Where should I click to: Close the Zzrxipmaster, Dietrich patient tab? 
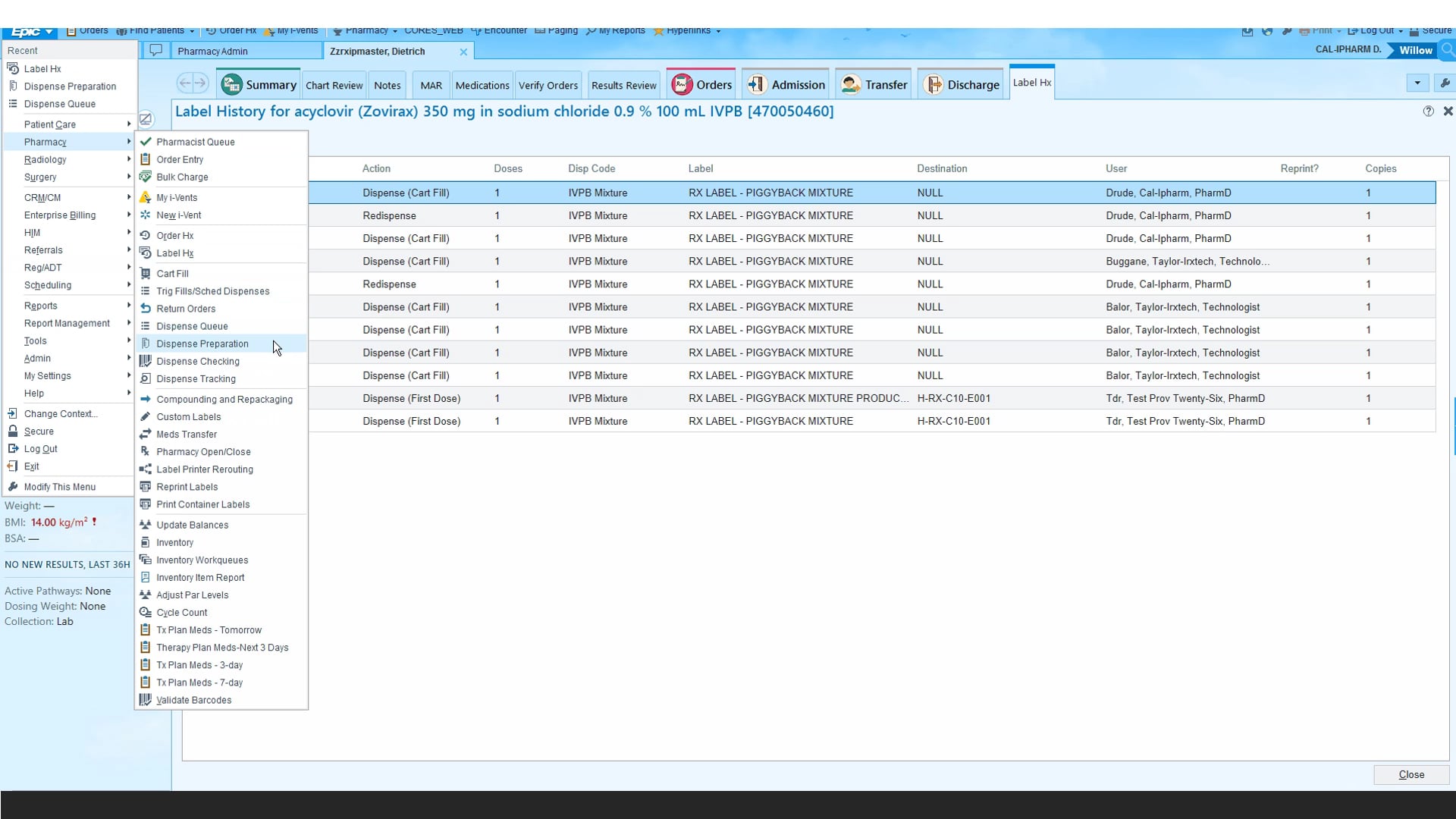pyautogui.click(x=463, y=52)
